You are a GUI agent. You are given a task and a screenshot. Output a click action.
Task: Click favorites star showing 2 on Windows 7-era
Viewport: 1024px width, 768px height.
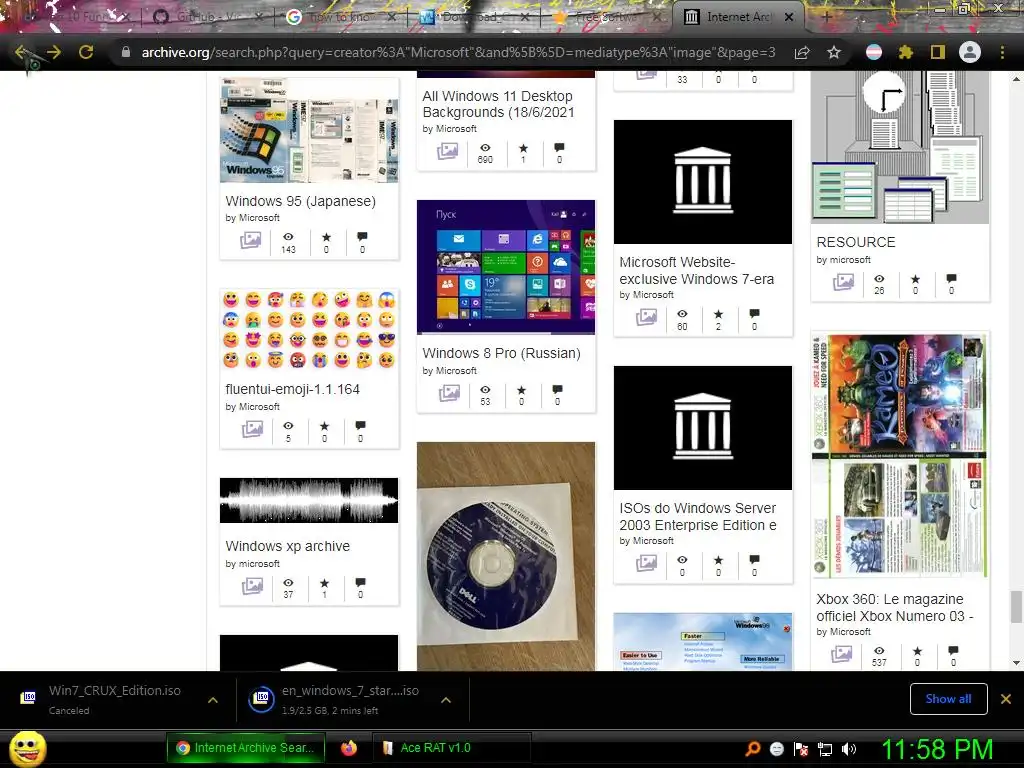pos(718,314)
